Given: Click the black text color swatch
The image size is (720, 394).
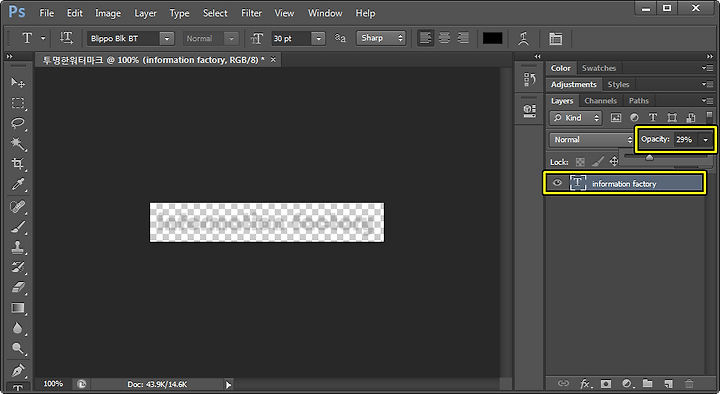Looking at the screenshot, I should pos(492,39).
